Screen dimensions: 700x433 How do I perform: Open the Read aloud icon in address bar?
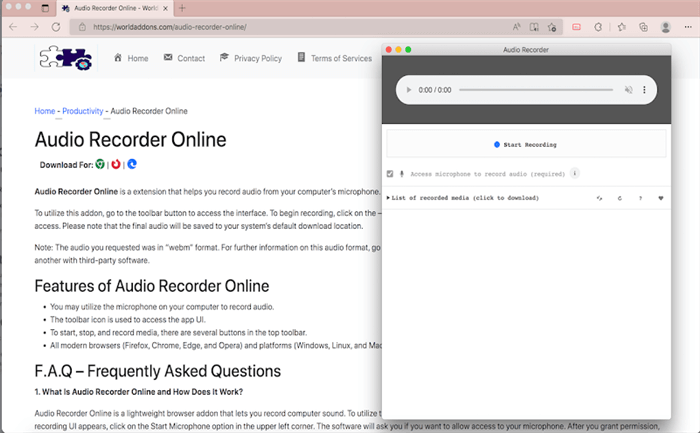coord(517,27)
